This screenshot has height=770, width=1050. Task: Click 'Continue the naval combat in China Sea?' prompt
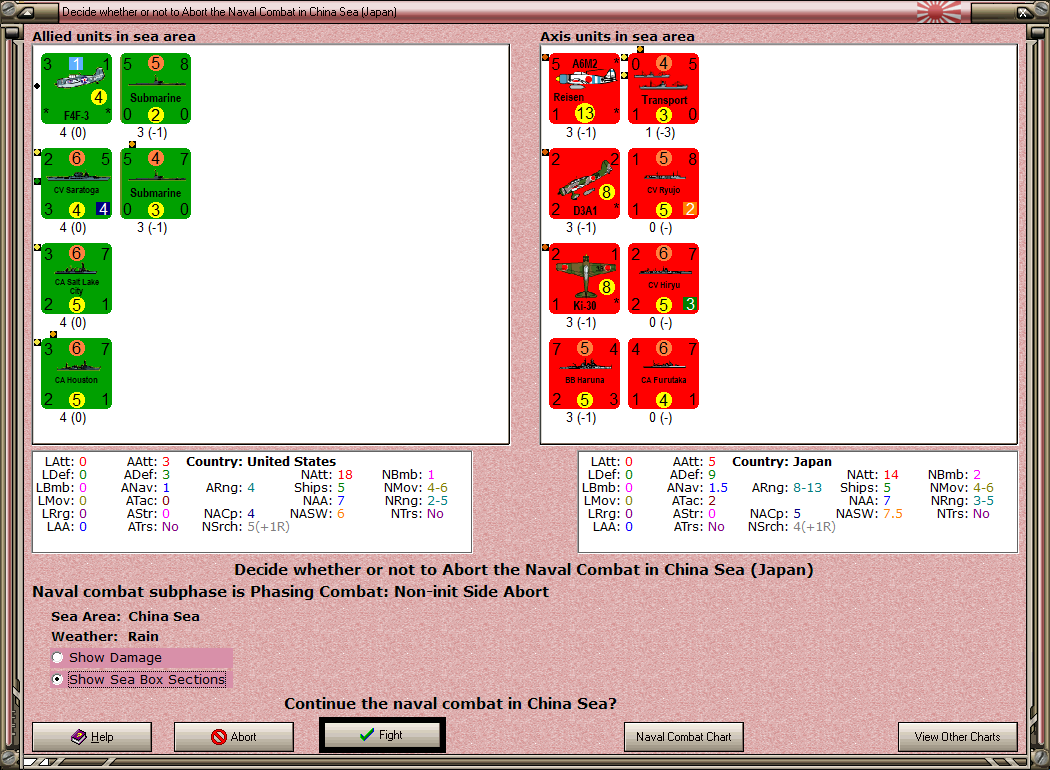(450, 703)
